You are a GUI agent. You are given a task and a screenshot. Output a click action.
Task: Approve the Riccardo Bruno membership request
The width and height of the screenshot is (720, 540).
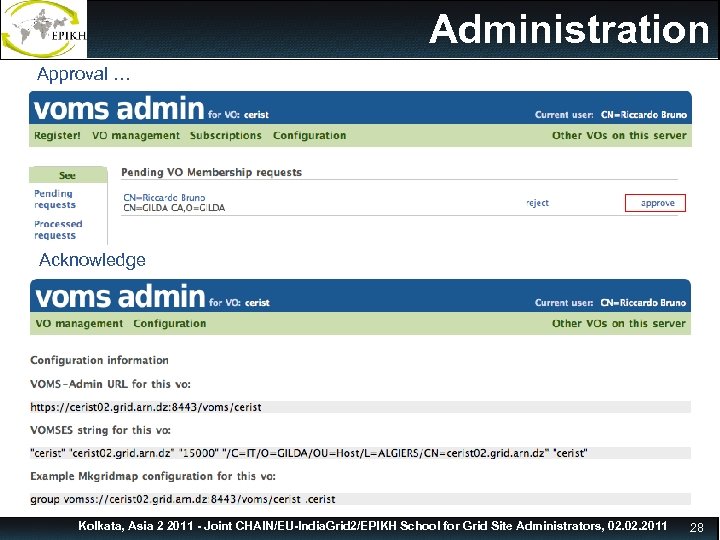coord(655,203)
